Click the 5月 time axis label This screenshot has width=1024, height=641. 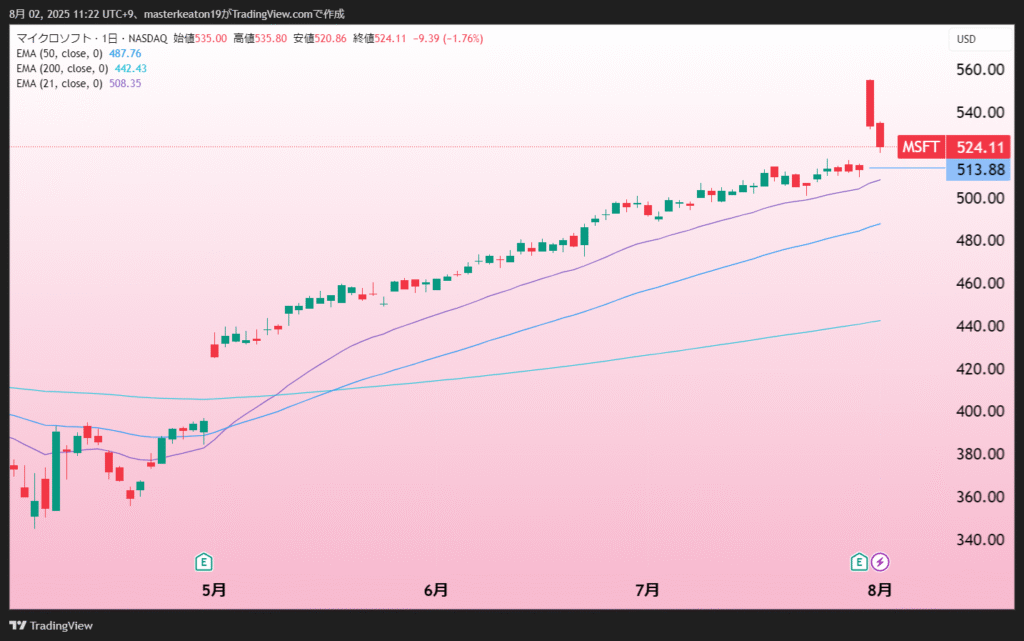click(214, 590)
